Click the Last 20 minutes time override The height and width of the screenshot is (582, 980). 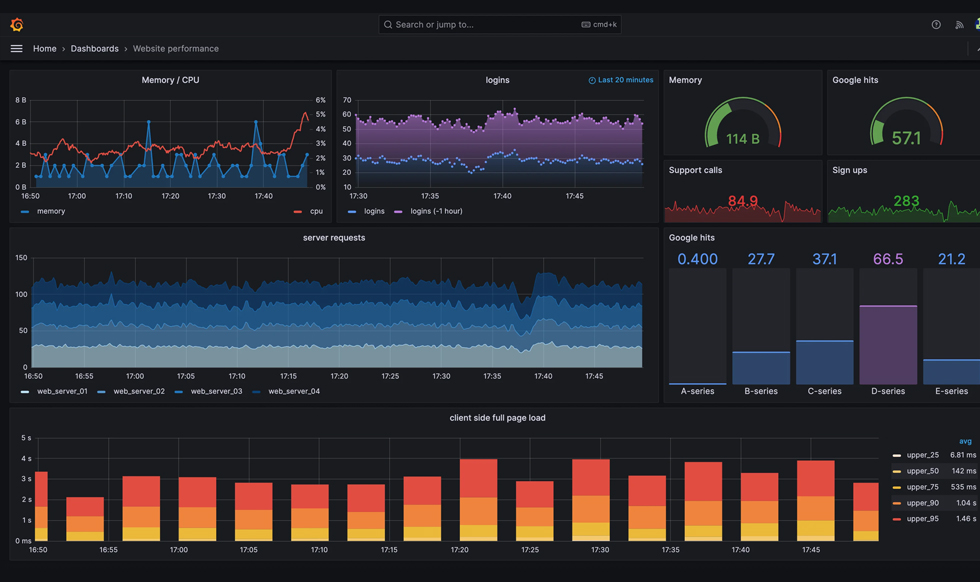625,80
